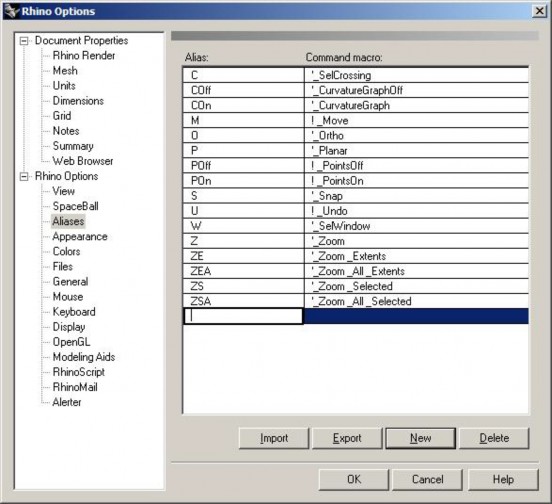552x504 pixels.
Task: Delete the selected alias
Action: [494, 438]
